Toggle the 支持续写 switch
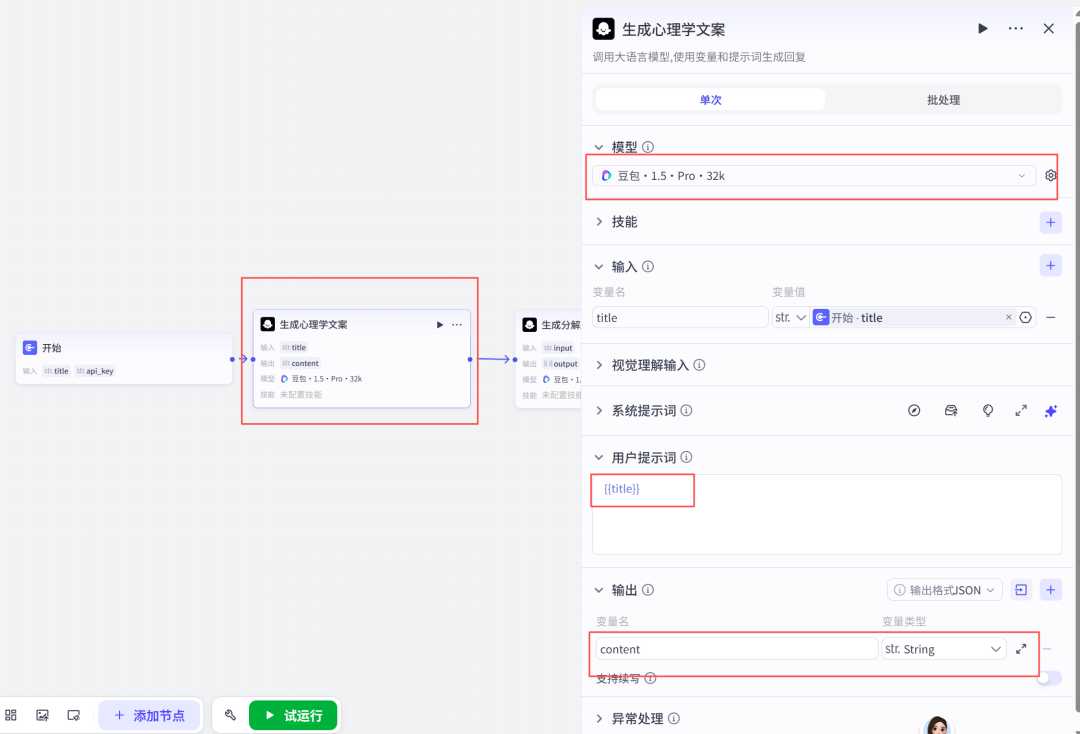1080x734 pixels. point(1048,678)
